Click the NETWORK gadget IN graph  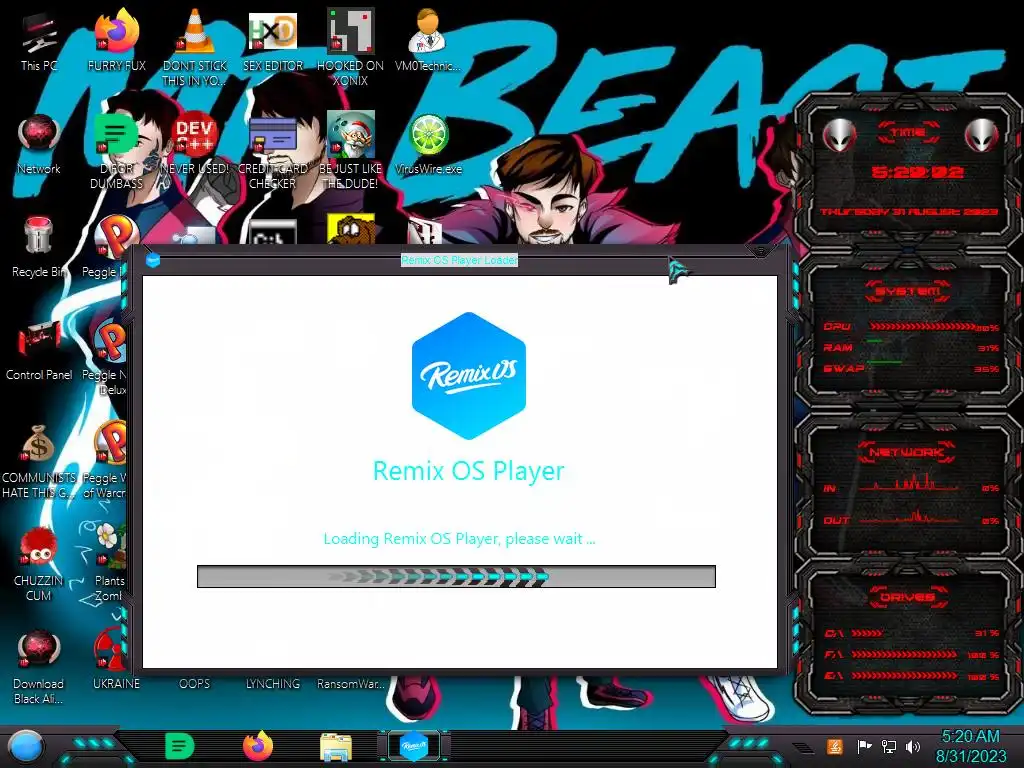(909, 485)
